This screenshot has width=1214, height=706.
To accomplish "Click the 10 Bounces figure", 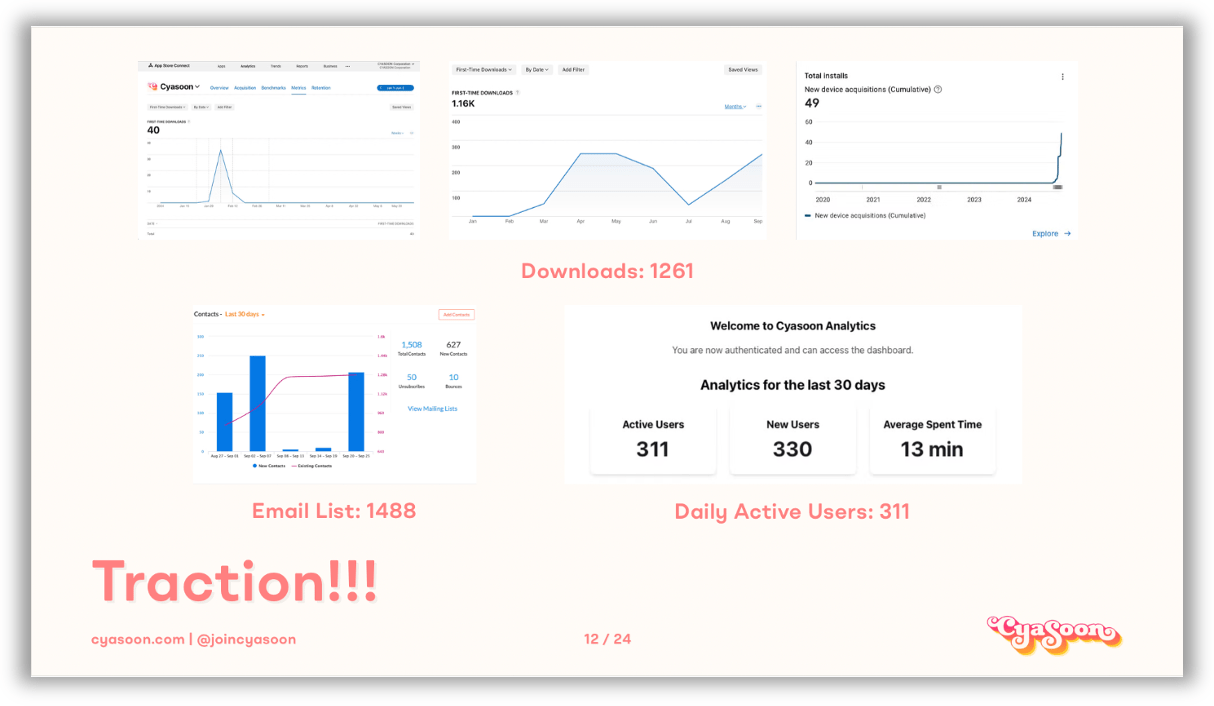I will click(453, 377).
